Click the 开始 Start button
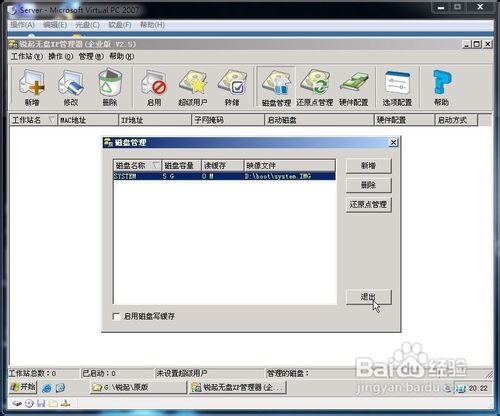 pyautogui.click(x=23, y=387)
